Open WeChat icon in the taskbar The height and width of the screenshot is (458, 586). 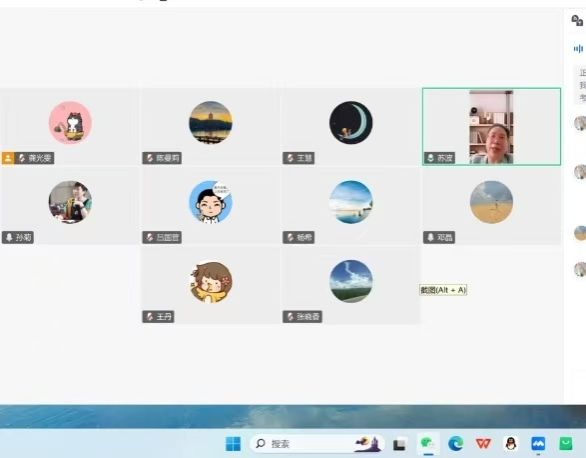pos(428,443)
